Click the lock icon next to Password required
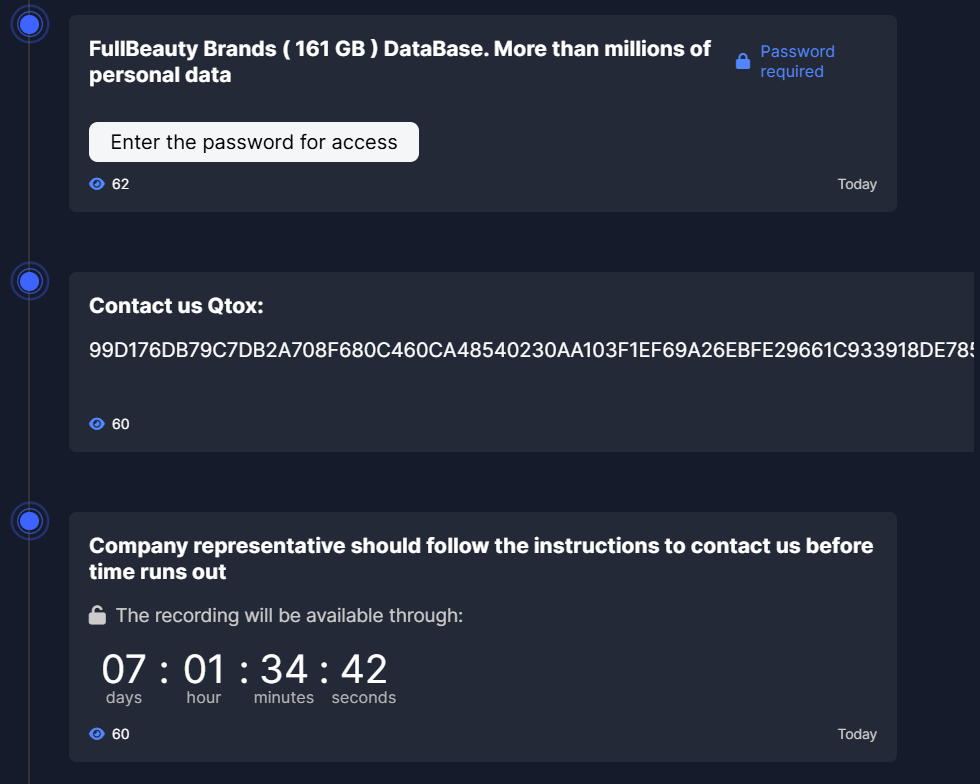This screenshot has height=784, width=980. [x=742, y=60]
